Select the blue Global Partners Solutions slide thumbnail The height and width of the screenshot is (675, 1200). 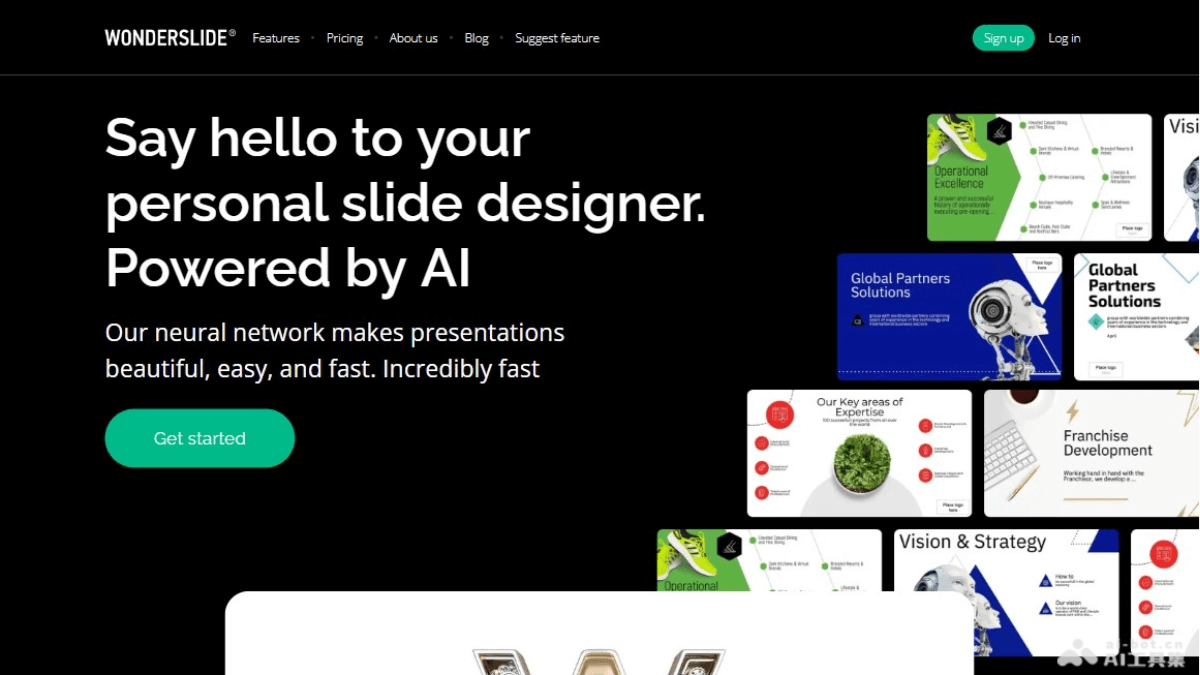(x=948, y=315)
